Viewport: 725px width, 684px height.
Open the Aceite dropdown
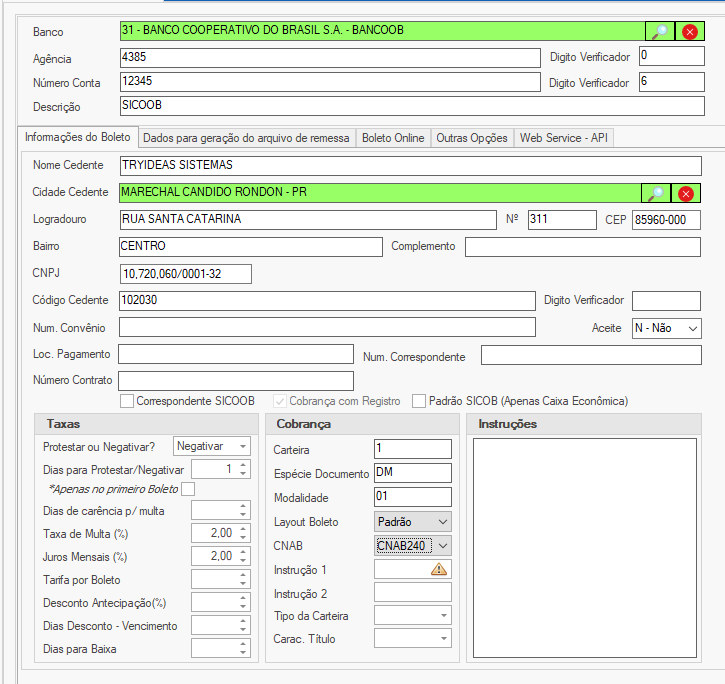point(666,328)
